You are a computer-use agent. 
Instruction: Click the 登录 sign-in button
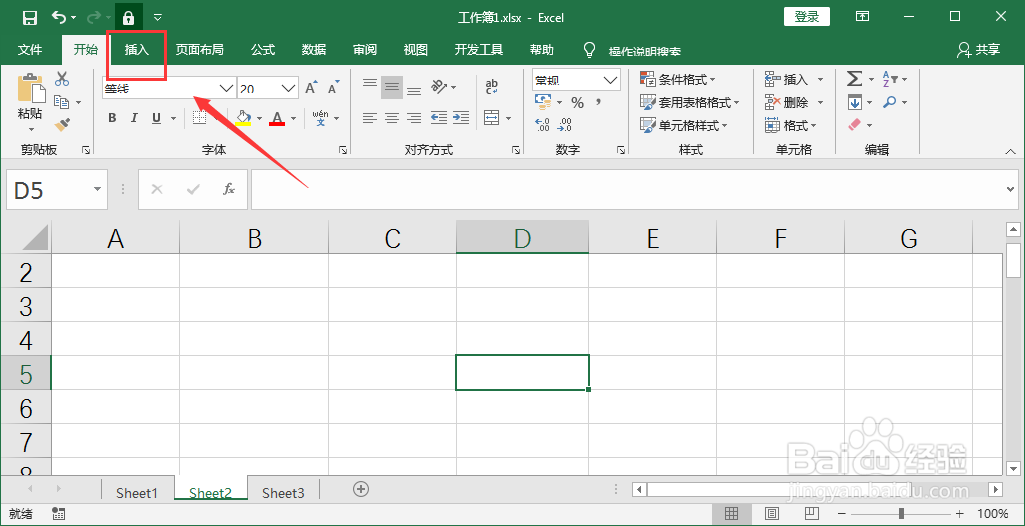807,17
